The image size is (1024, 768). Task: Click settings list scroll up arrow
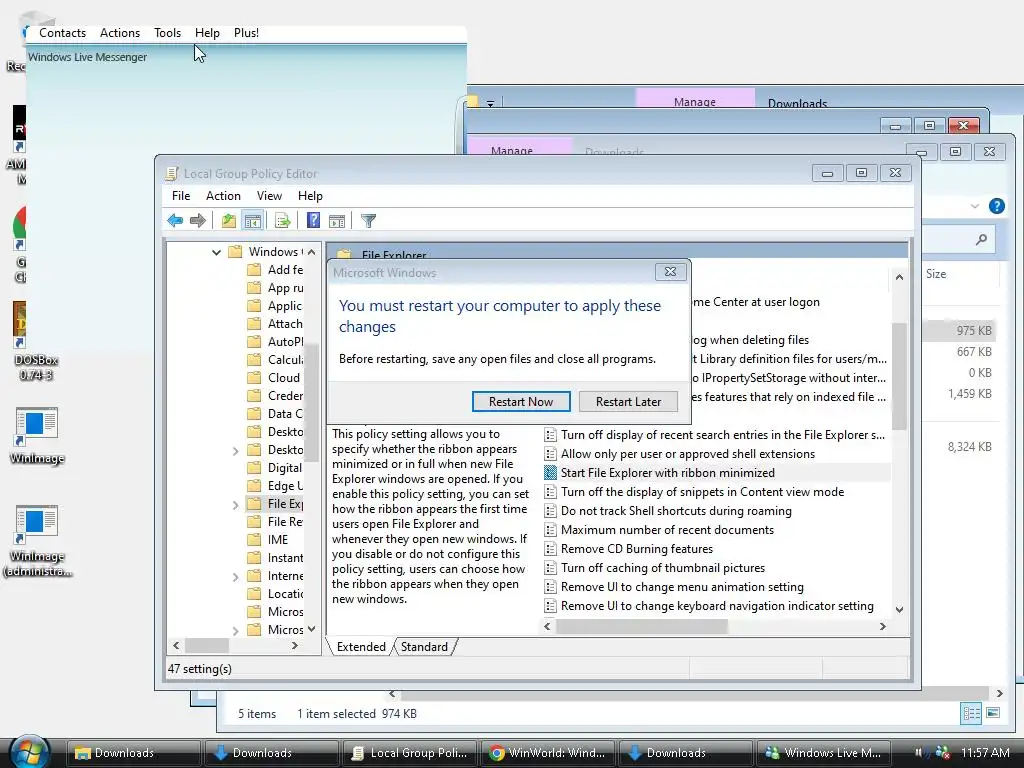899,277
